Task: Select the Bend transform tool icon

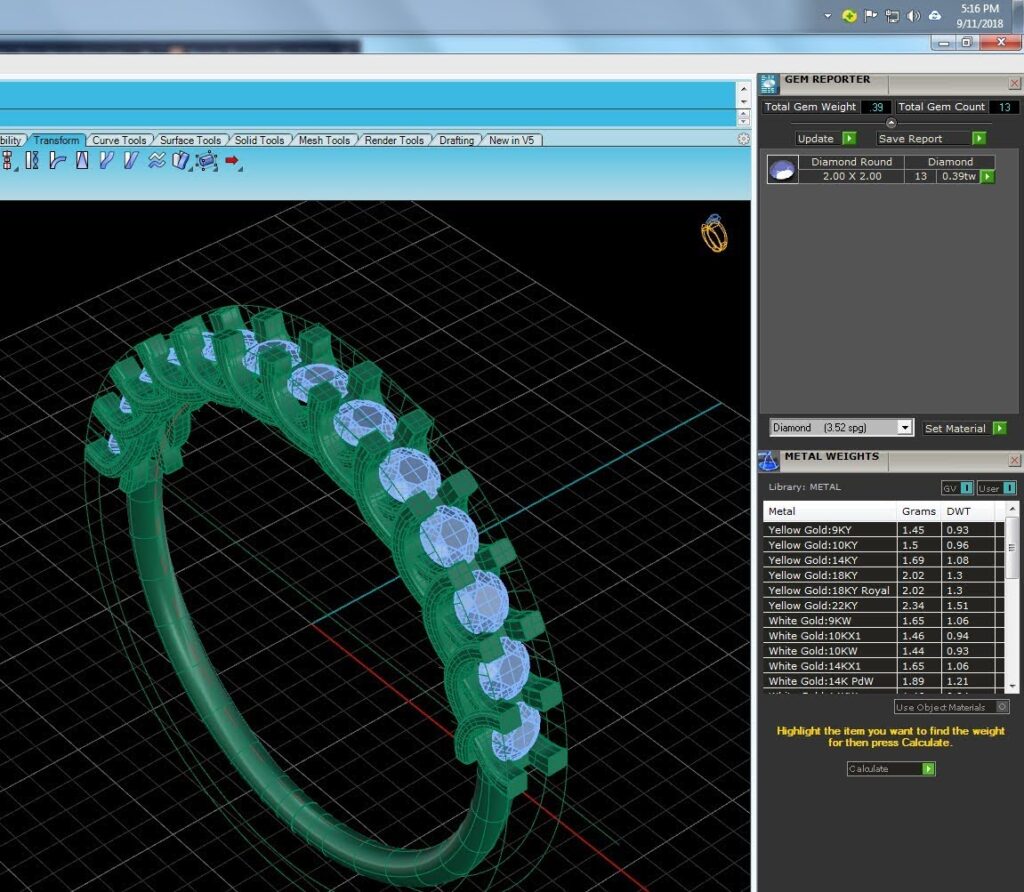Action: pyautogui.click(x=57, y=160)
